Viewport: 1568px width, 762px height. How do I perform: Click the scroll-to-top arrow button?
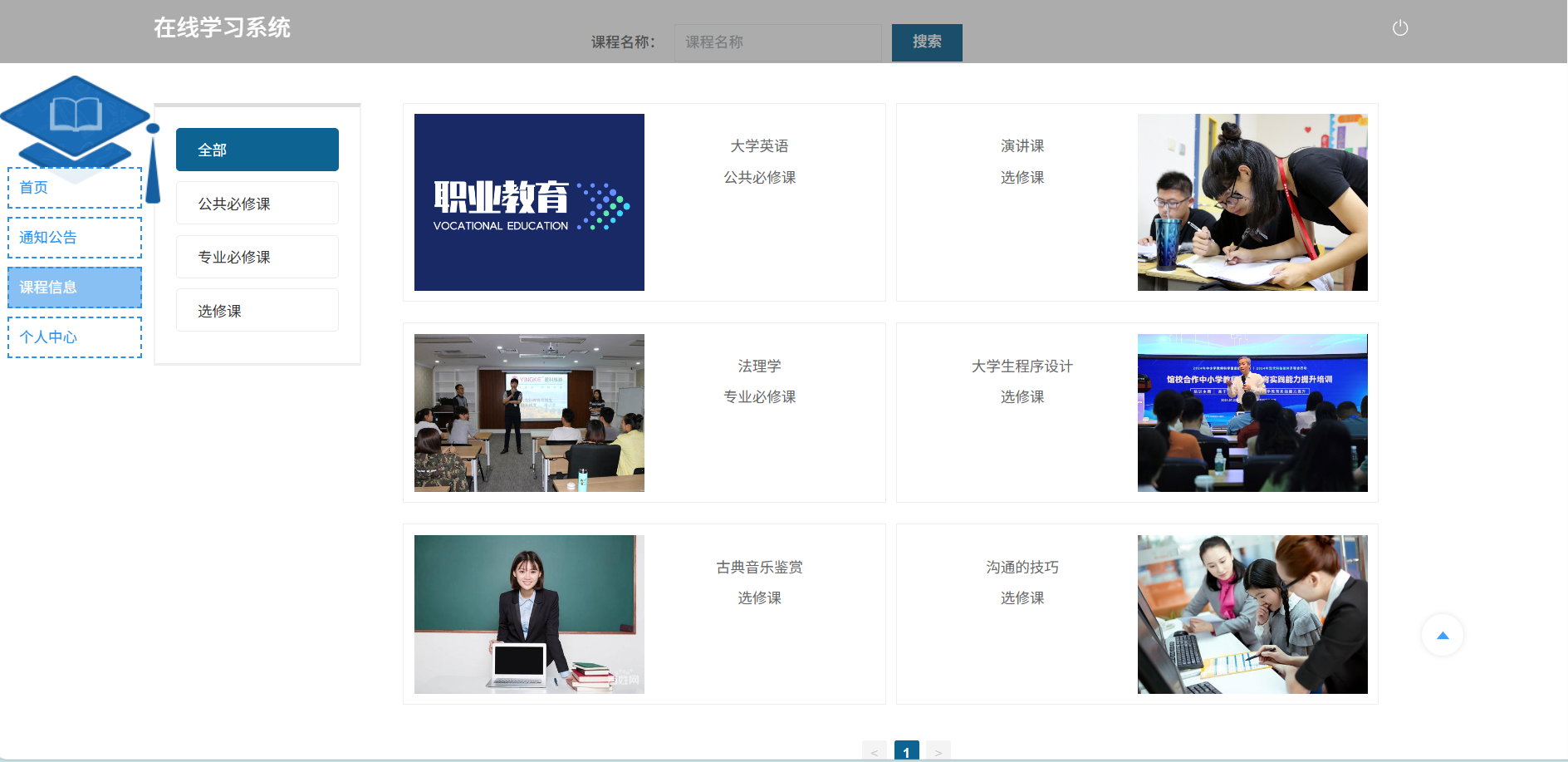pyautogui.click(x=1442, y=636)
